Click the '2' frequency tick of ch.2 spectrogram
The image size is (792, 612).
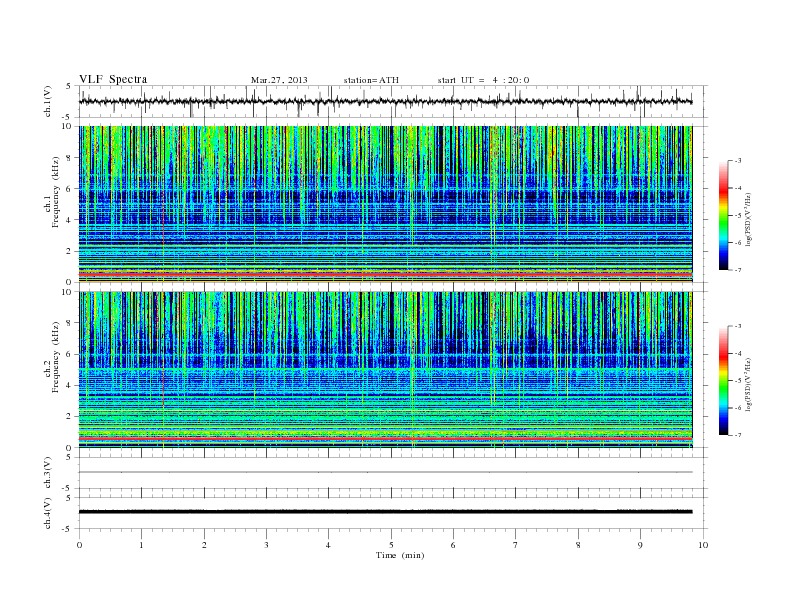tap(70, 417)
